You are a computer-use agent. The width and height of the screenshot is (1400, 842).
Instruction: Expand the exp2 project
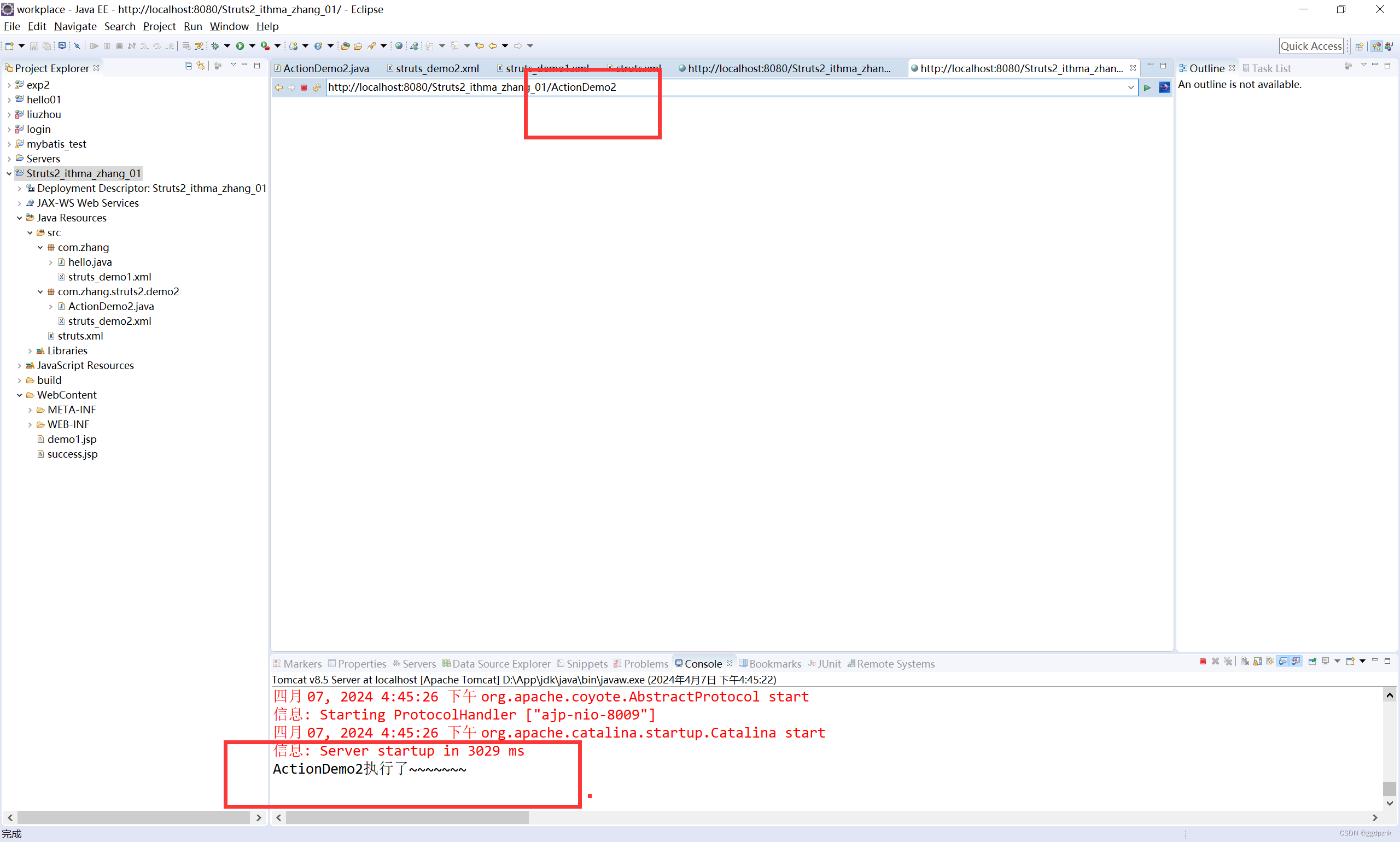(x=9, y=85)
